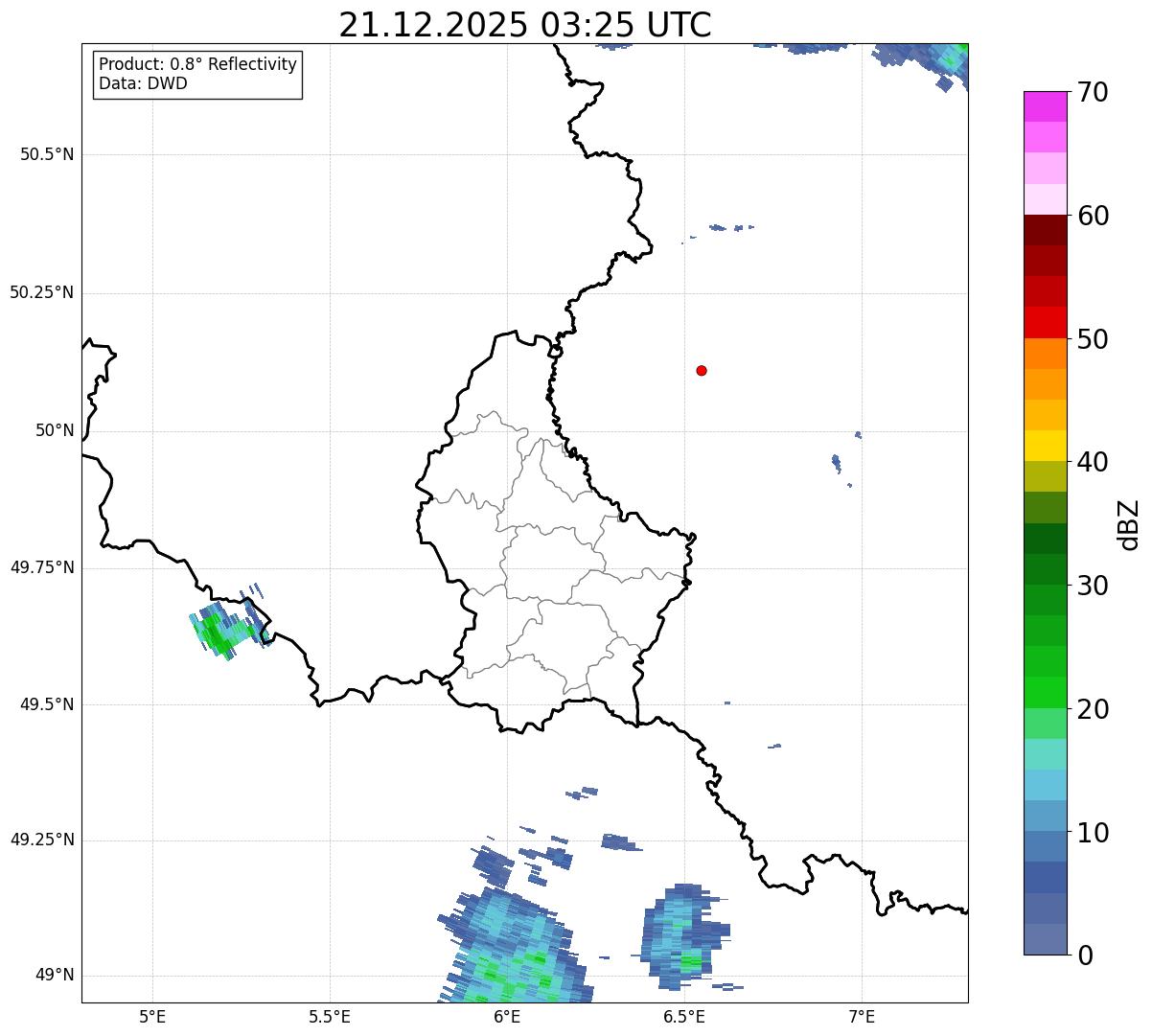Click the 'dBZ' colorbar label
The width and height of the screenshot is (1152, 1036).
[x=1129, y=524]
